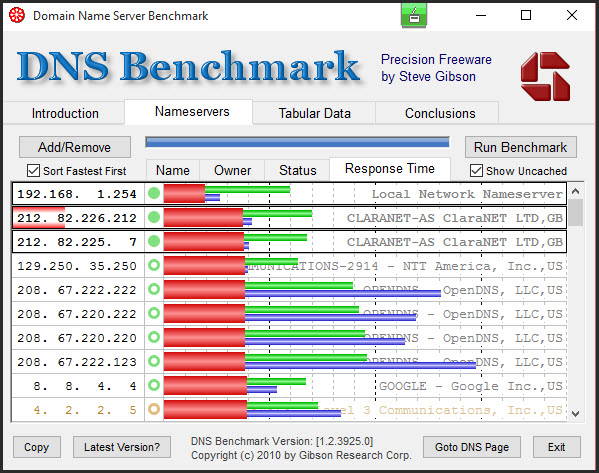Screen dimensions: 599x473
Task: Select IP address 129.250.35.250
Action: tap(77, 266)
